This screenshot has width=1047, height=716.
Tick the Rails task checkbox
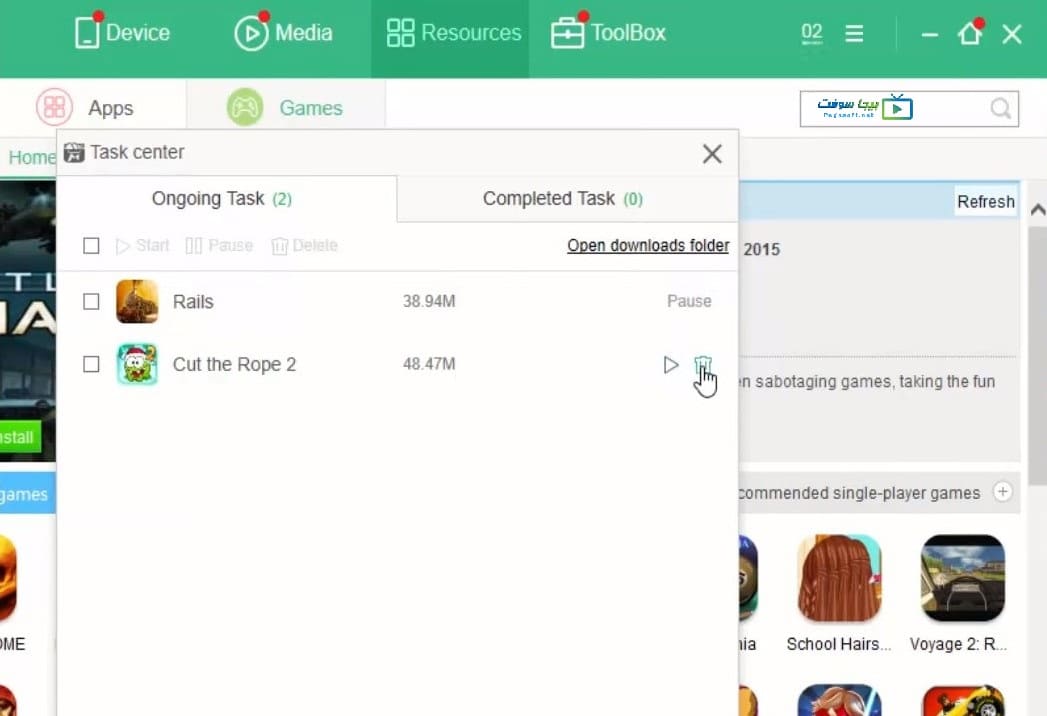(91, 302)
